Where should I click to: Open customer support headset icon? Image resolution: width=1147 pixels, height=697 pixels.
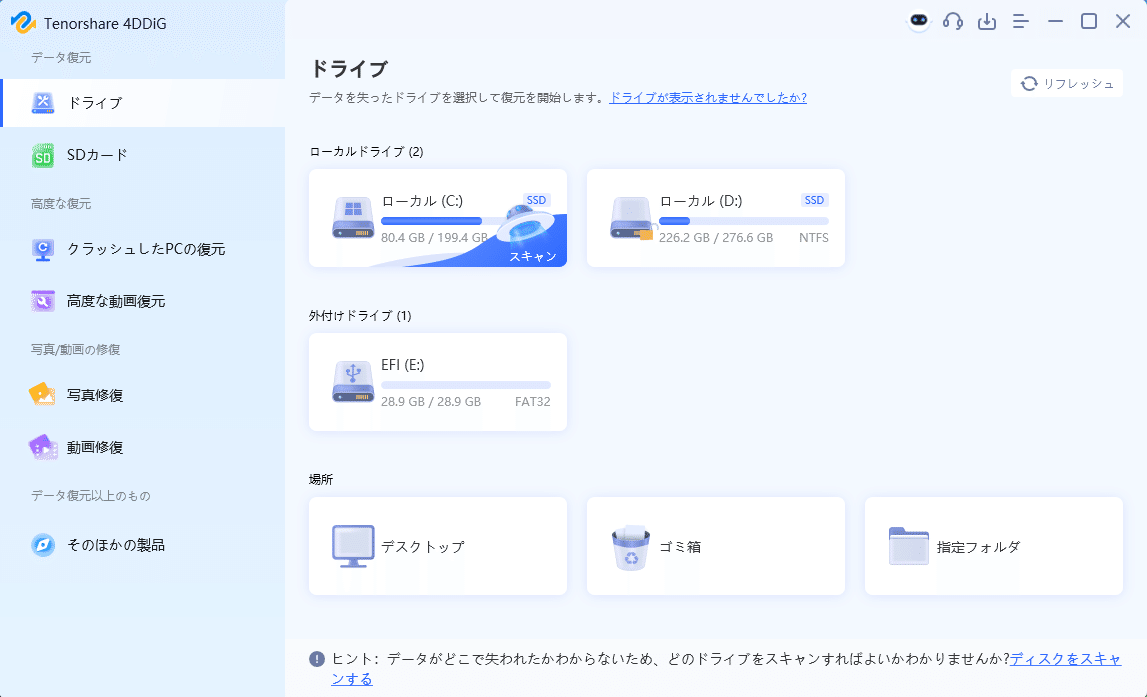point(952,21)
